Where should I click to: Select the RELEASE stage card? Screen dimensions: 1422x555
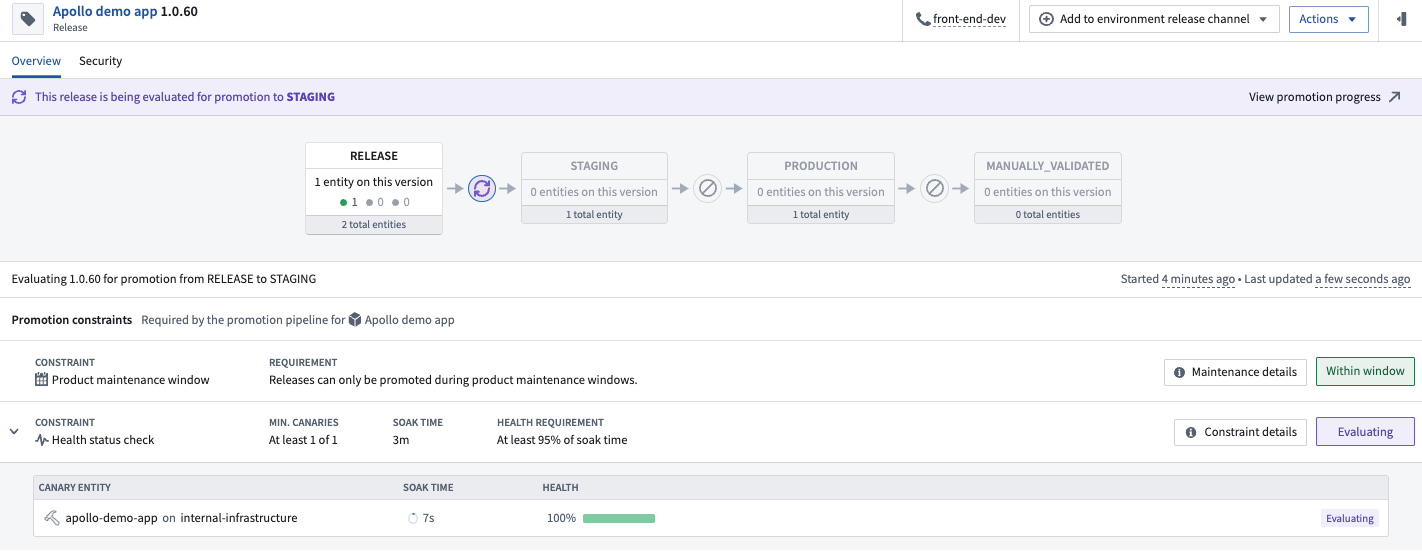tap(374, 188)
